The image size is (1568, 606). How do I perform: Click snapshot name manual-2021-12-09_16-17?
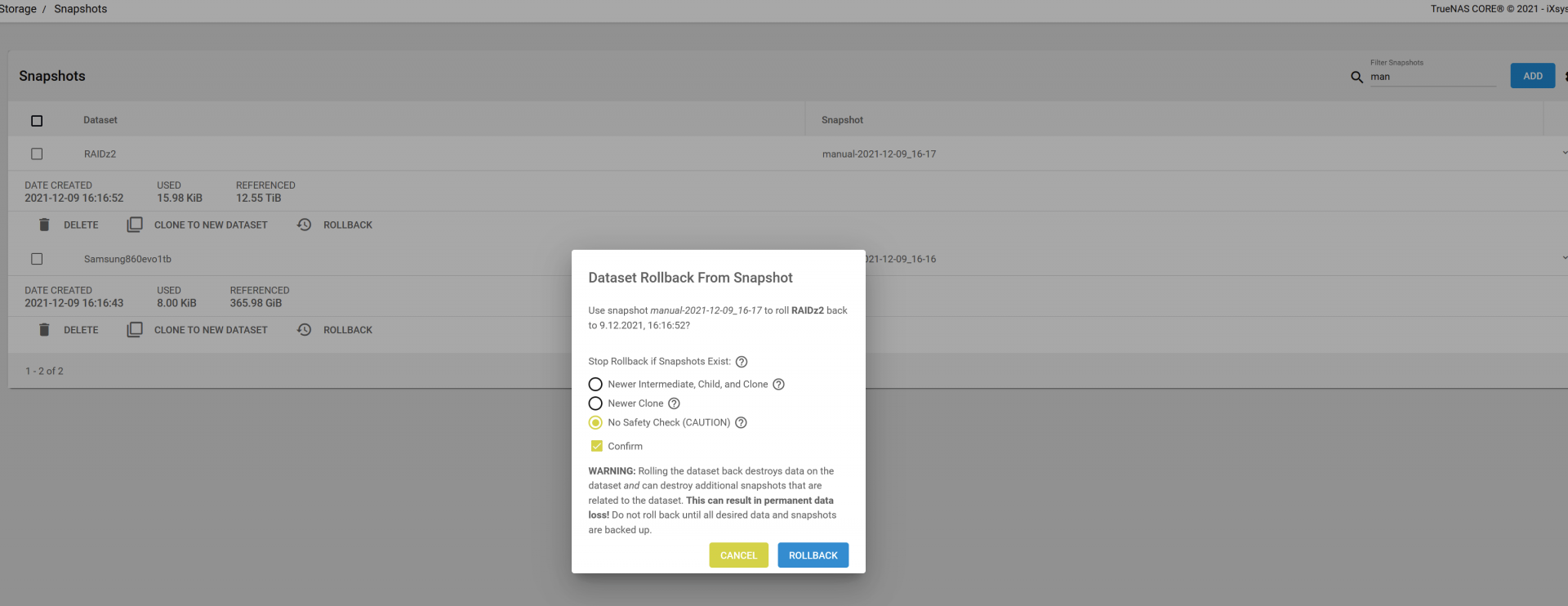click(x=879, y=154)
